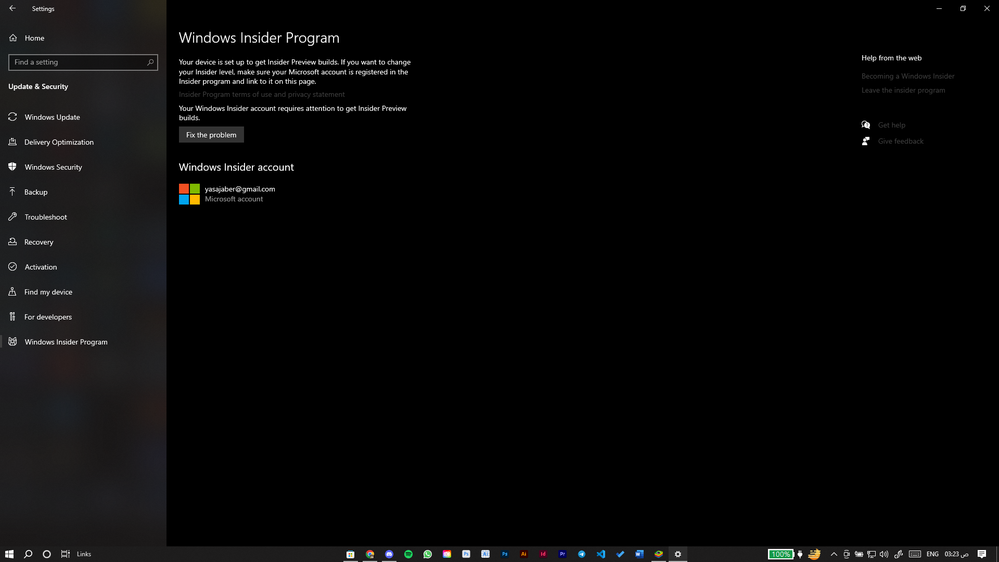Open the Windows Start menu
This screenshot has height=562, width=999.
9,554
